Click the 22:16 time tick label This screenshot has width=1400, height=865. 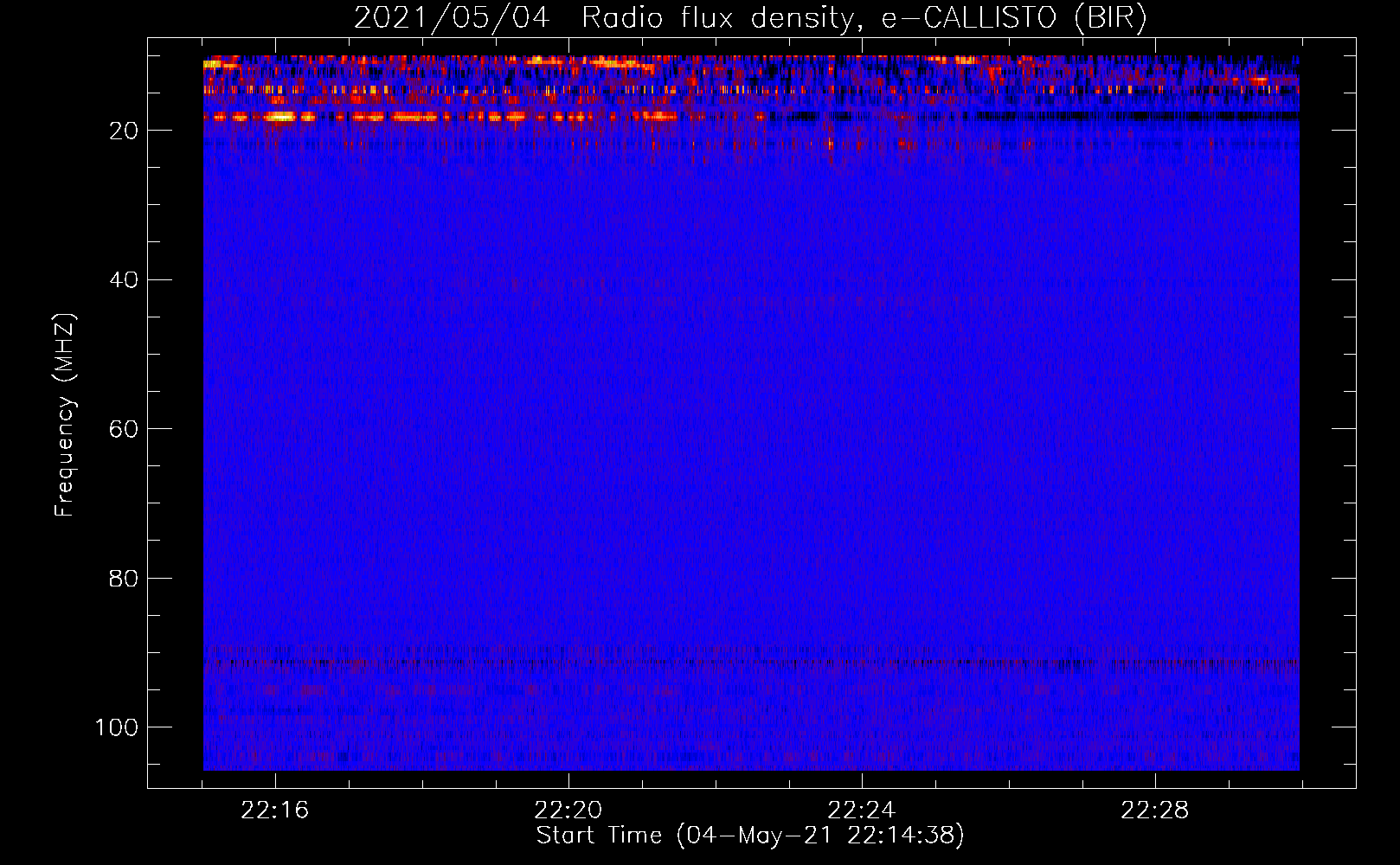(274, 811)
